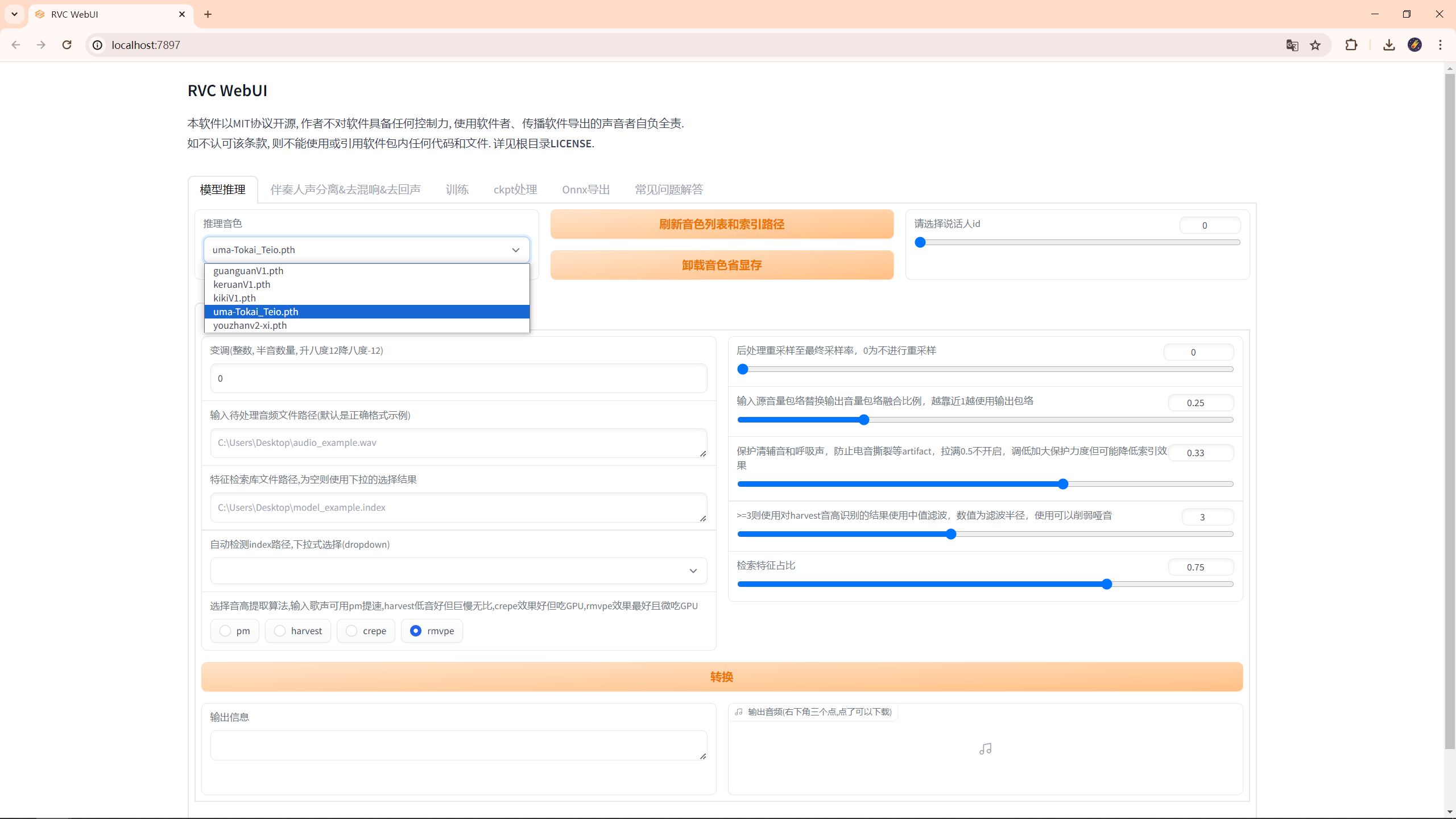Switch to the 训练 tab
This screenshot has width=1456, height=819.
457,189
